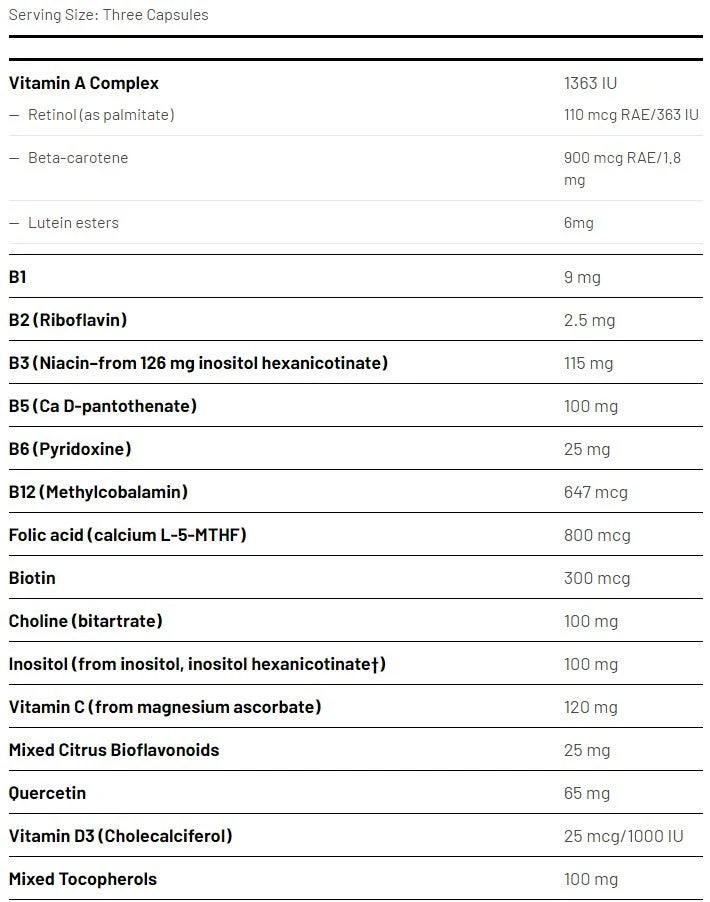The height and width of the screenshot is (902, 710).
Task: Select B12 (Methylcobalamin) entry
Action: [356, 492]
